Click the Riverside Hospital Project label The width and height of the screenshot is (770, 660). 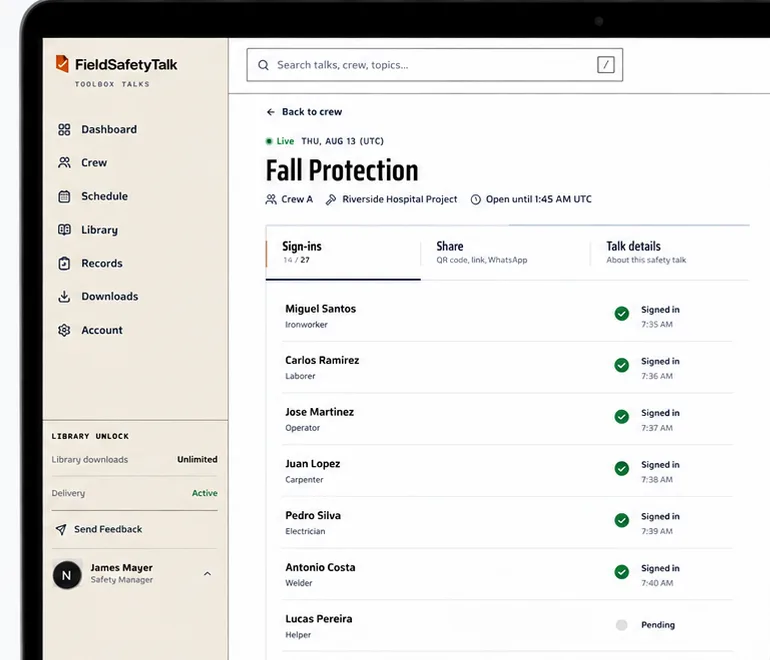tap(400, 199)
